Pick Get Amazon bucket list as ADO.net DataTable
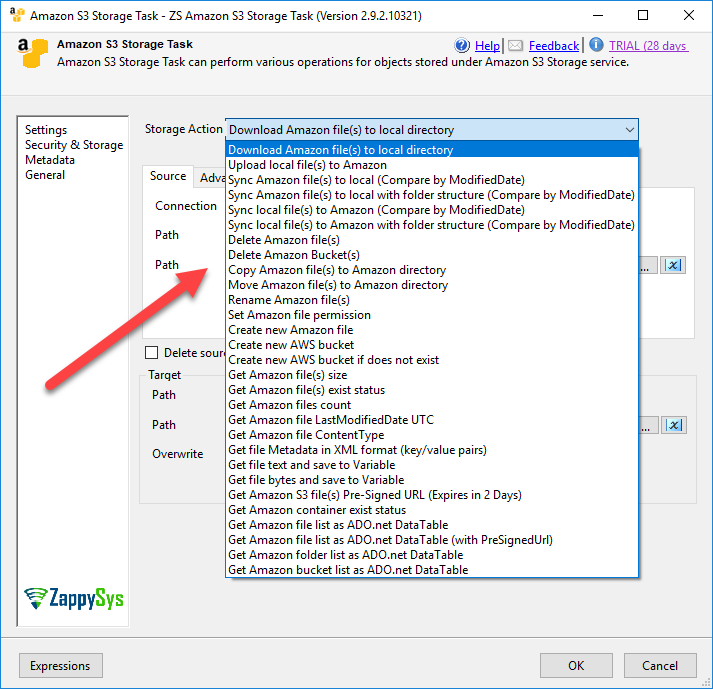 [x=432, y=570]
